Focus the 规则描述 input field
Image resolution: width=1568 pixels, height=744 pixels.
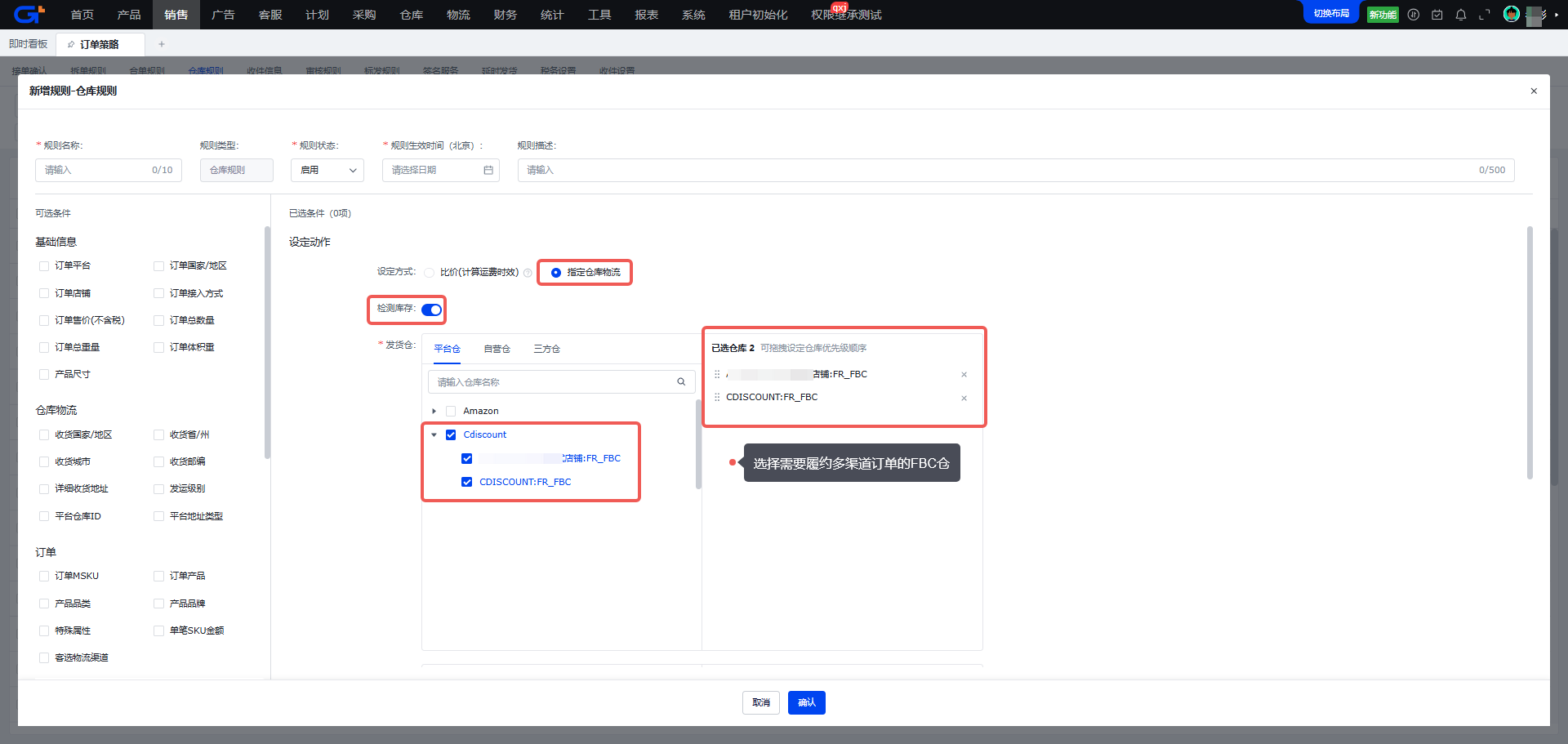tap(1016, 170)
